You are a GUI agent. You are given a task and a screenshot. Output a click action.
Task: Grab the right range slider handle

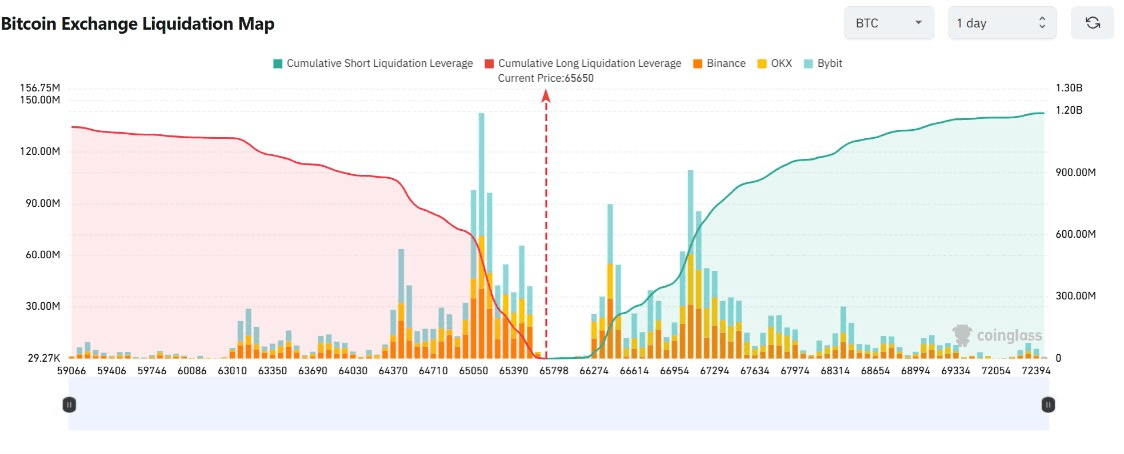coord(1048,405)
